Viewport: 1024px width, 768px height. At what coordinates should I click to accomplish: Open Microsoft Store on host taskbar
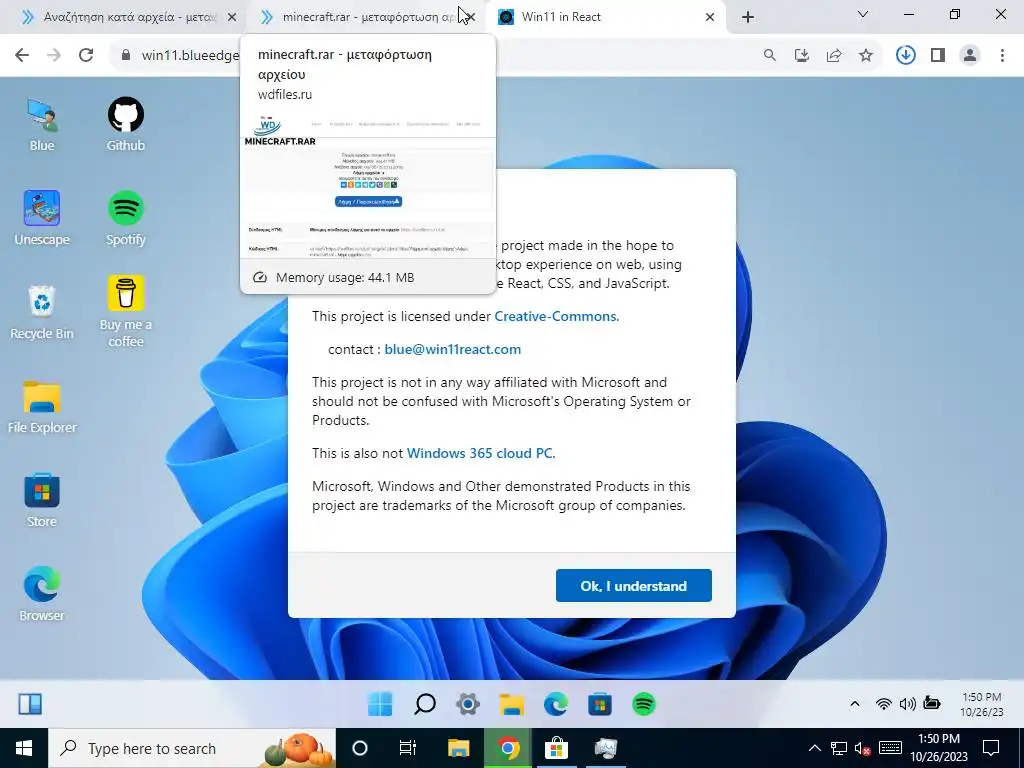pyautogui.click(x=556, y=748)
